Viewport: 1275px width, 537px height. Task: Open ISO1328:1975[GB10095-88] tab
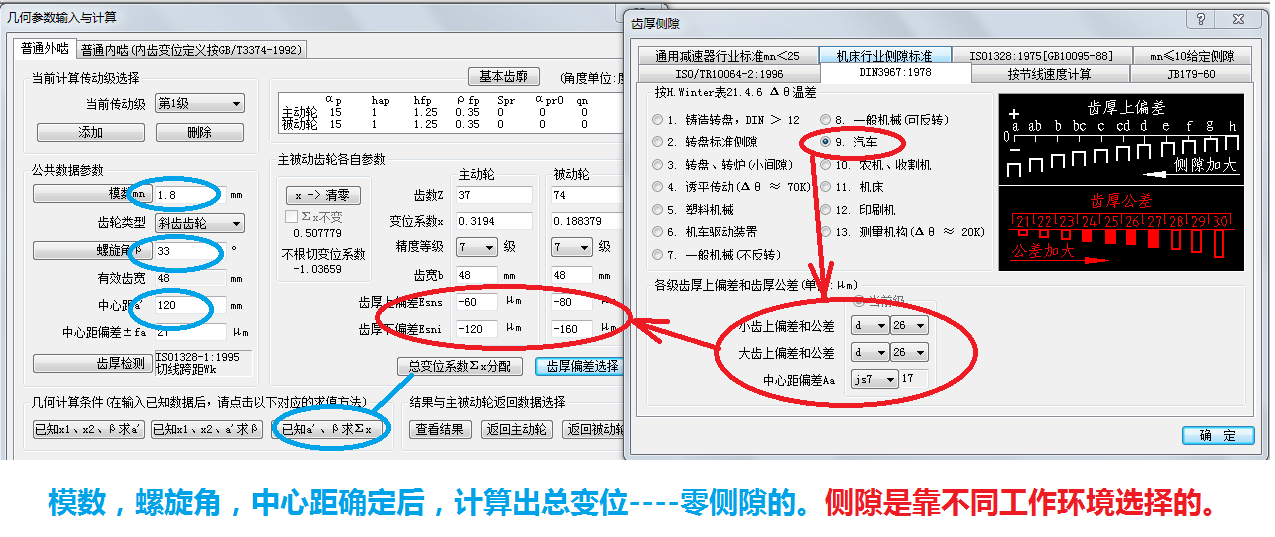[x=1040, y=56]
